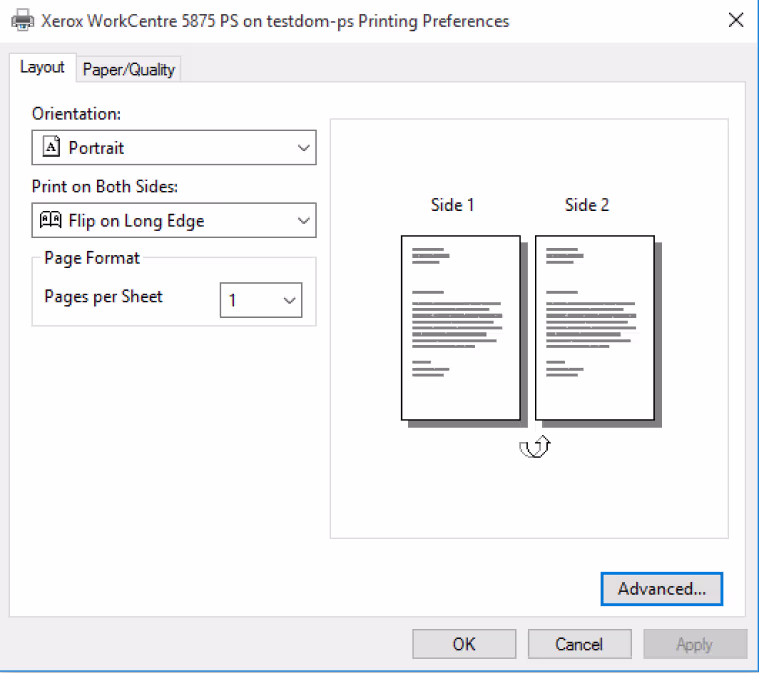This screenshot has width=759, height=673.
Task: Select the Layout tab
Action: (x=42, y=67)
